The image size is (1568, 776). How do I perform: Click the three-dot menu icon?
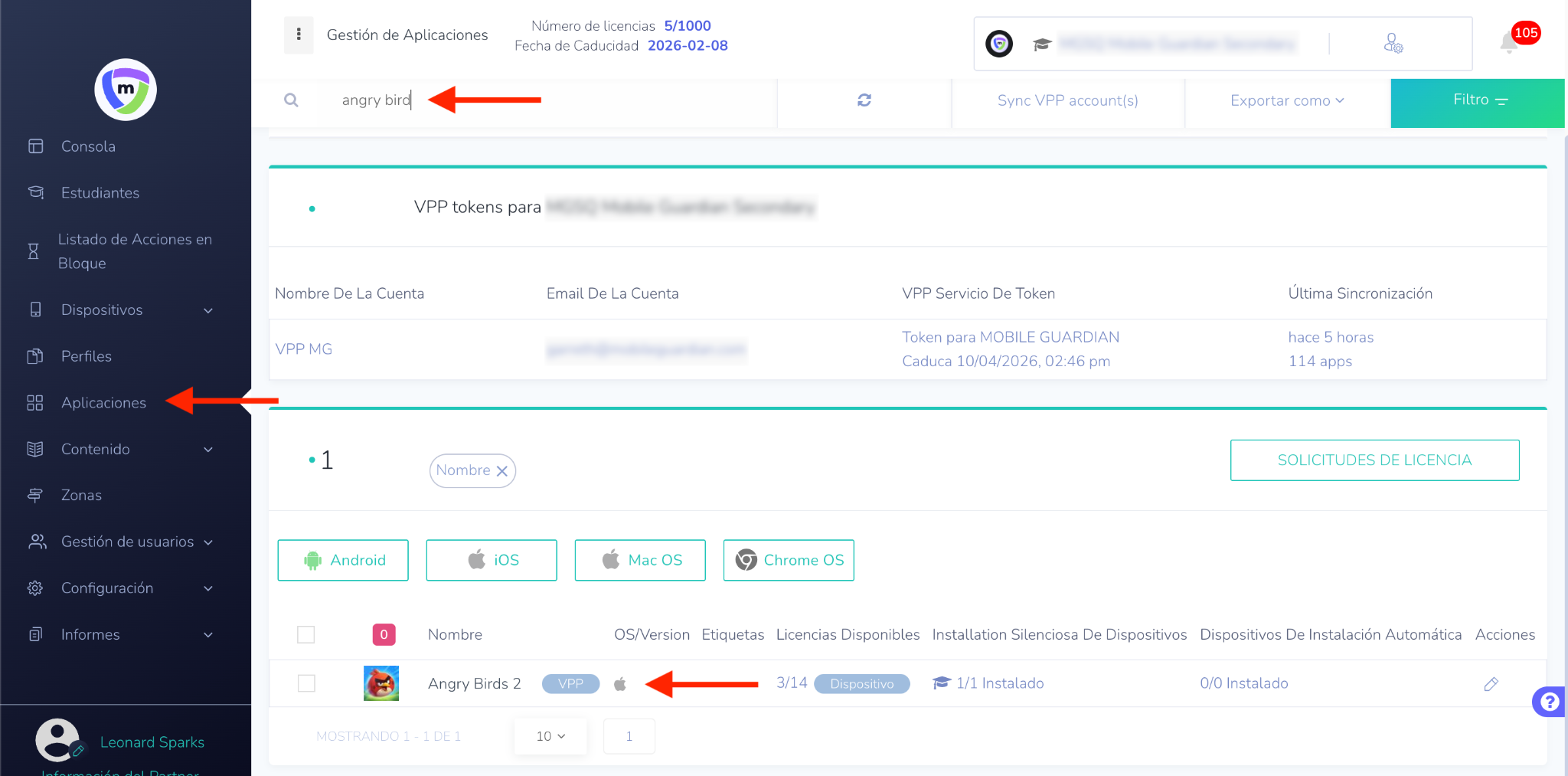pos(299,34)
